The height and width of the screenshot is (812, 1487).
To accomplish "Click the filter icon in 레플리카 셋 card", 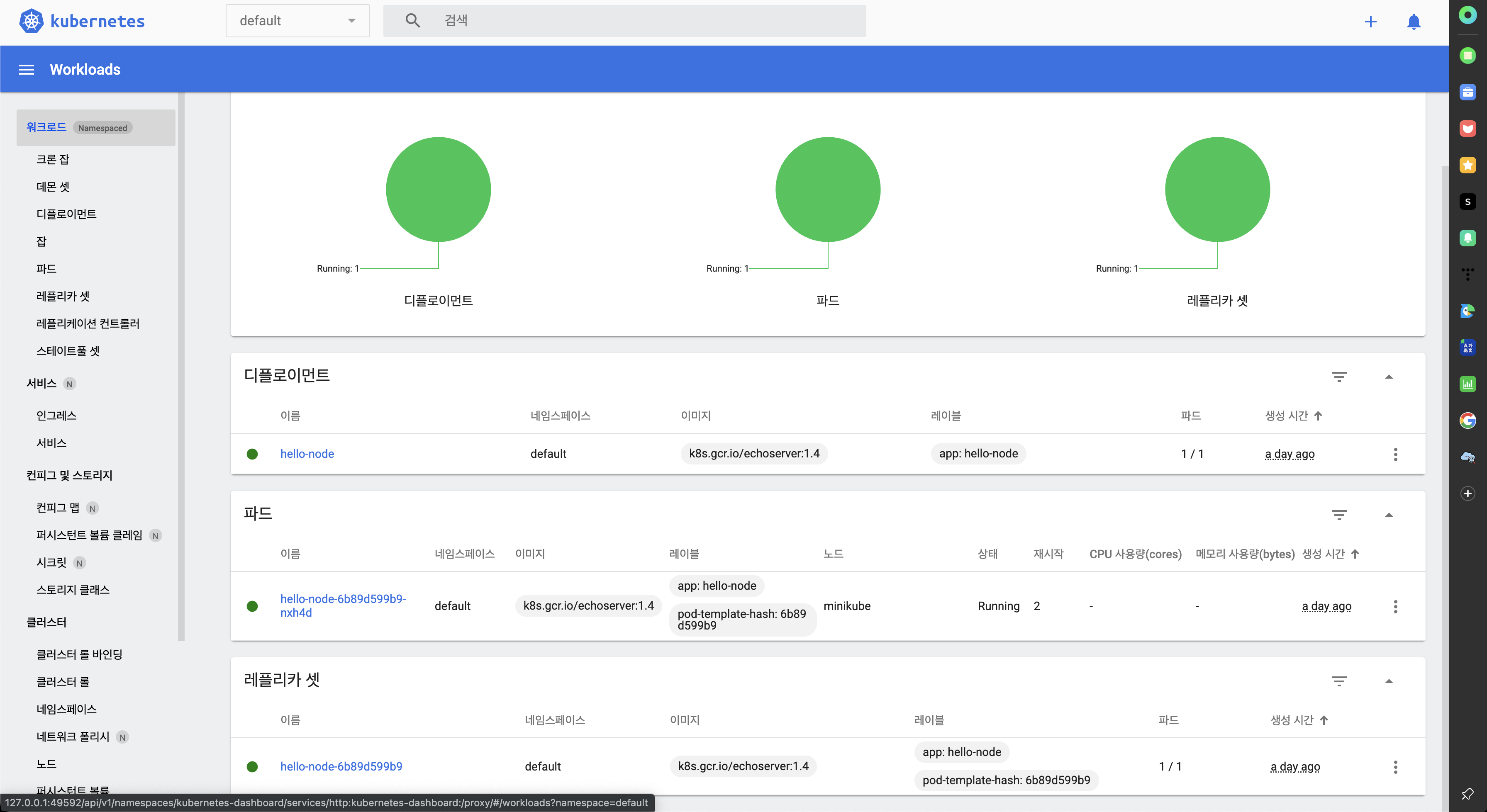I will click(x=1338, y=681).
